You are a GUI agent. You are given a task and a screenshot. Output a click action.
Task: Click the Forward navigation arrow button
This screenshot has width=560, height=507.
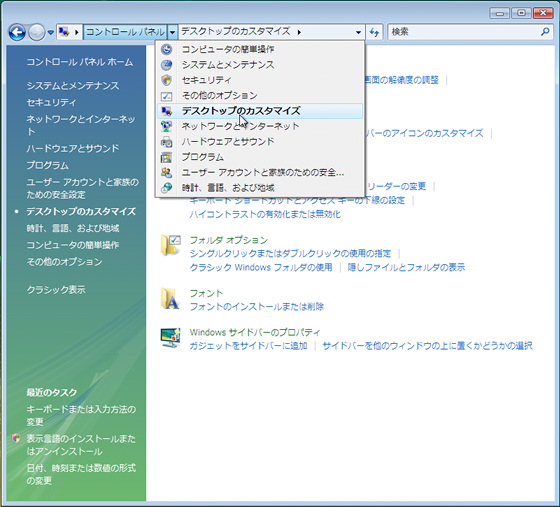point(36,32)
